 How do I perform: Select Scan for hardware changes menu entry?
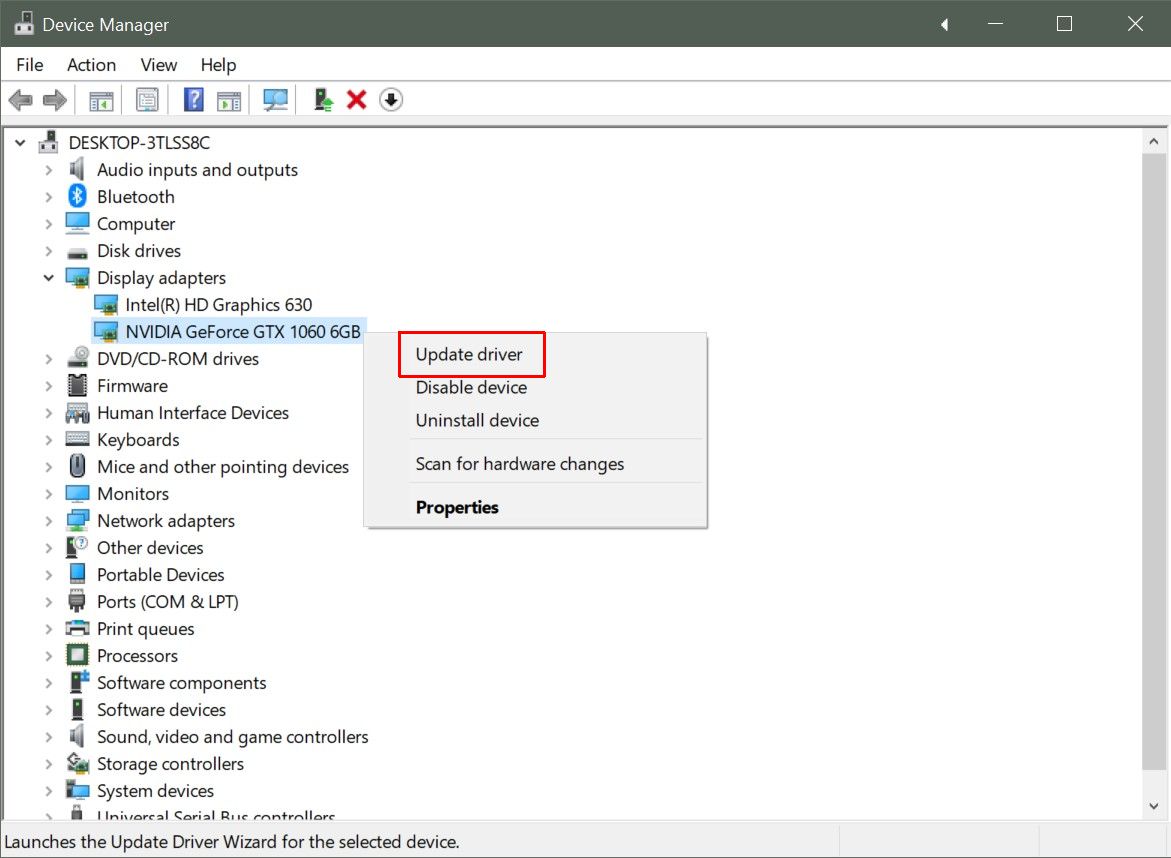tap(520, 464)
